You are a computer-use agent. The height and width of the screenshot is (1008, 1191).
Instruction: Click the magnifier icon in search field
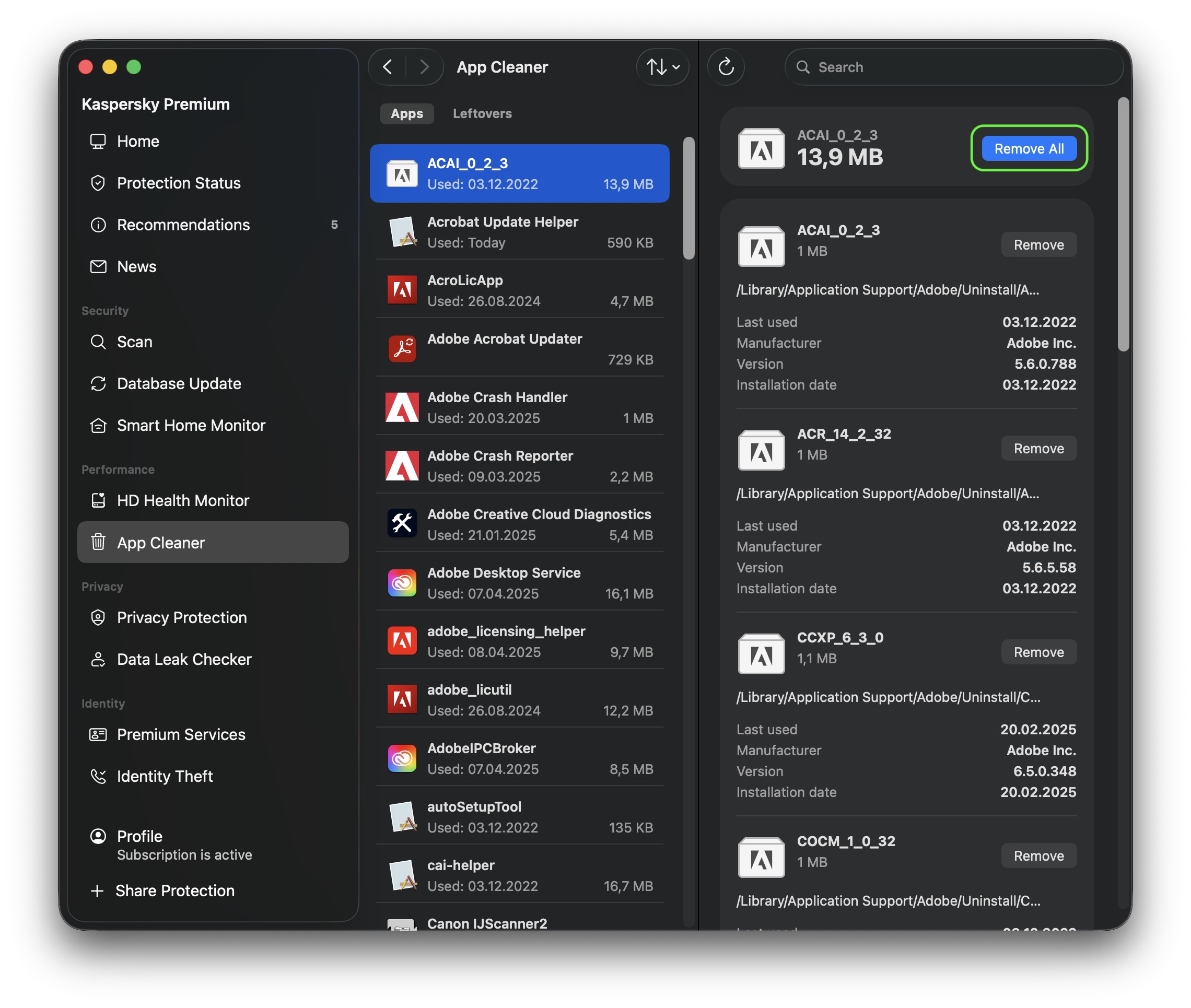click(802, 67)
